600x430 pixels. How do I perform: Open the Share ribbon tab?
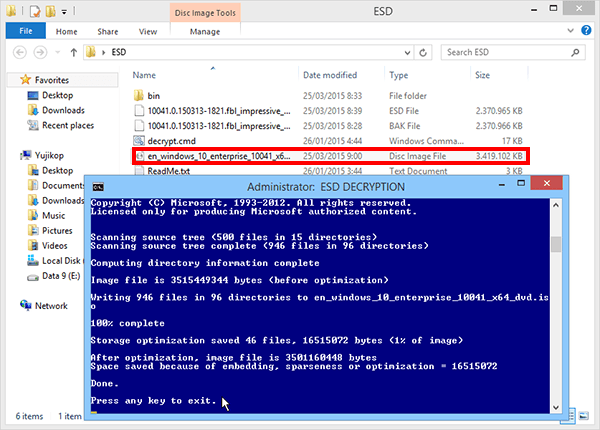point(108,32)
